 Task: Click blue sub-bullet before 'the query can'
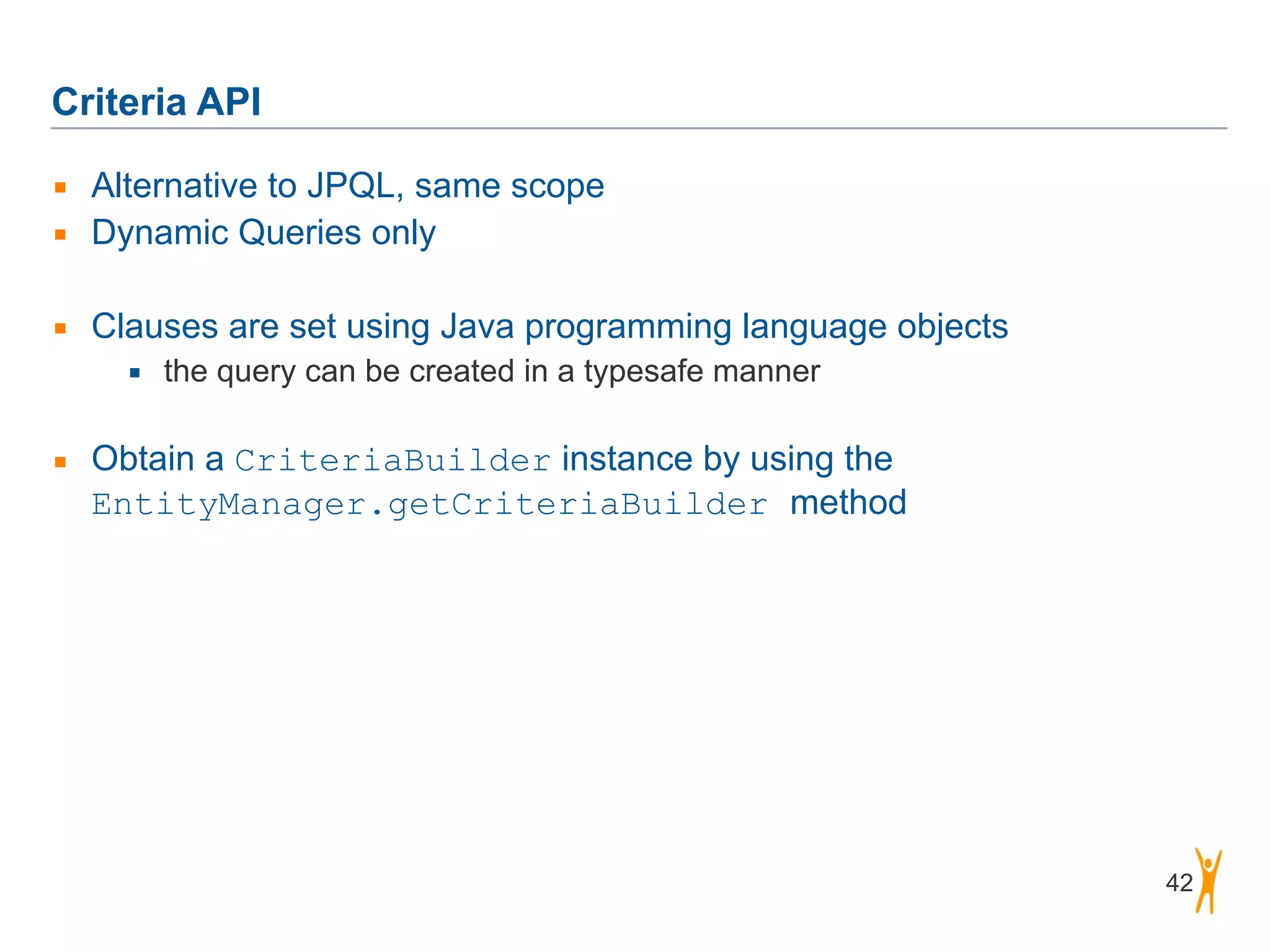pos(135,373)
